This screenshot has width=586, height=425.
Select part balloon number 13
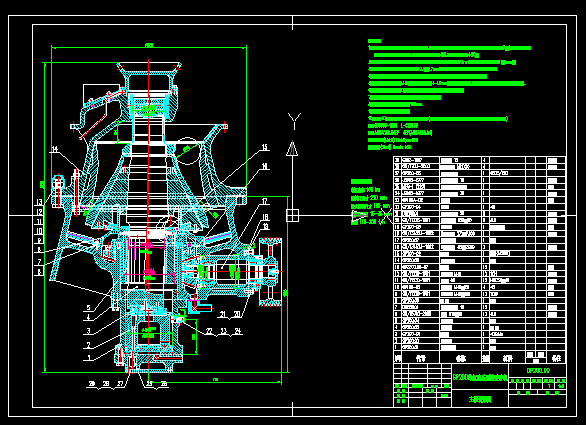tap(39, 202)
